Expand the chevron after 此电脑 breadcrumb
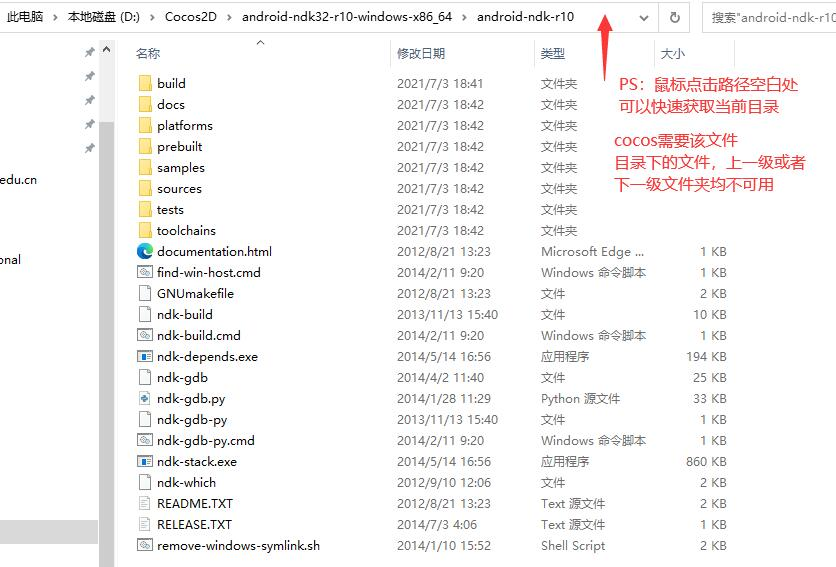Viewport: 836px width, 567px height. coord(55,18)
